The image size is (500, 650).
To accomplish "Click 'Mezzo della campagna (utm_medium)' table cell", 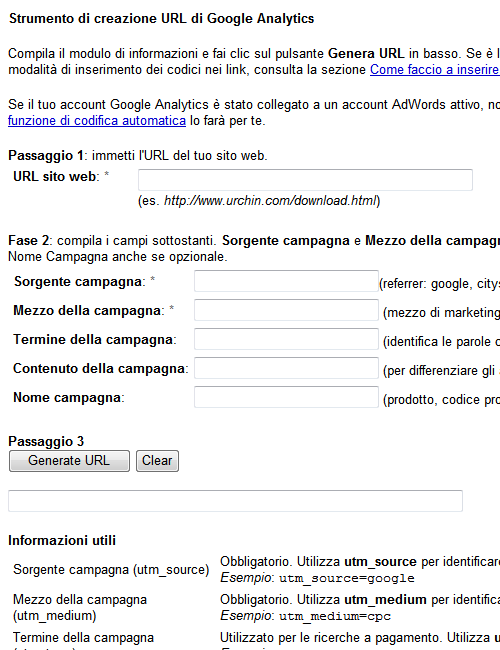I will tap(80, 607).
